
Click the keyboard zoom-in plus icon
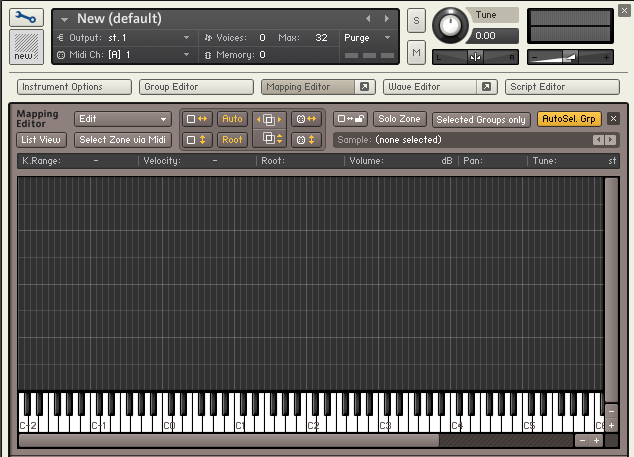pos(597,440)
